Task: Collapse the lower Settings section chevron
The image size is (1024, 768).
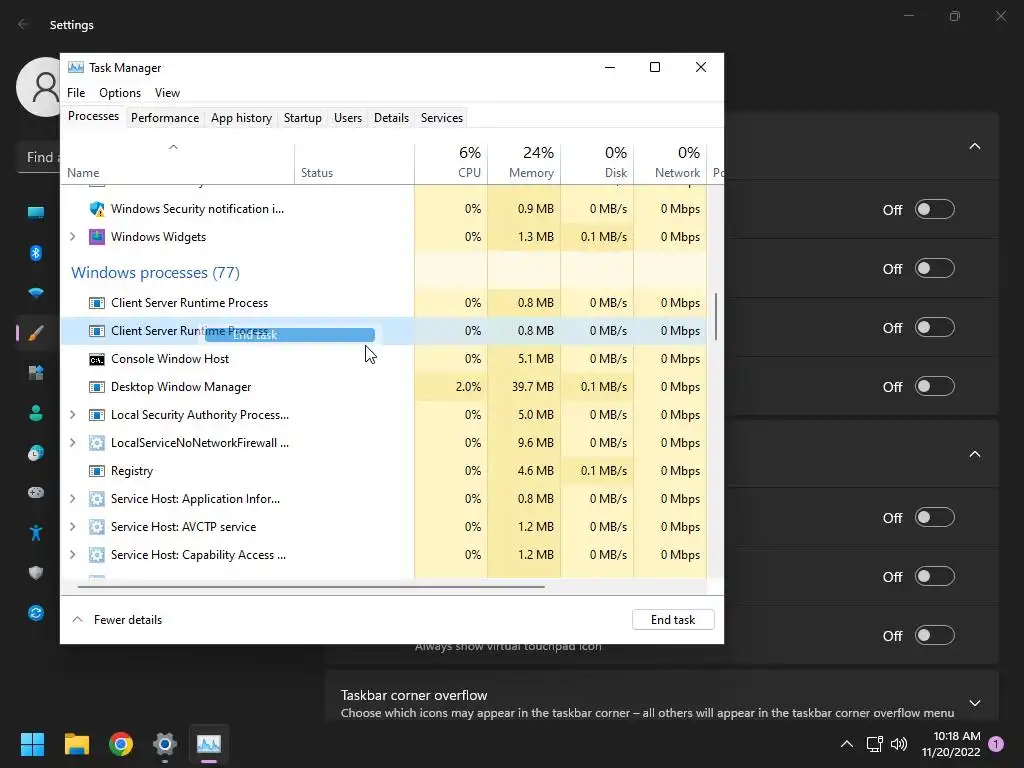Action: tap(975, 454)
